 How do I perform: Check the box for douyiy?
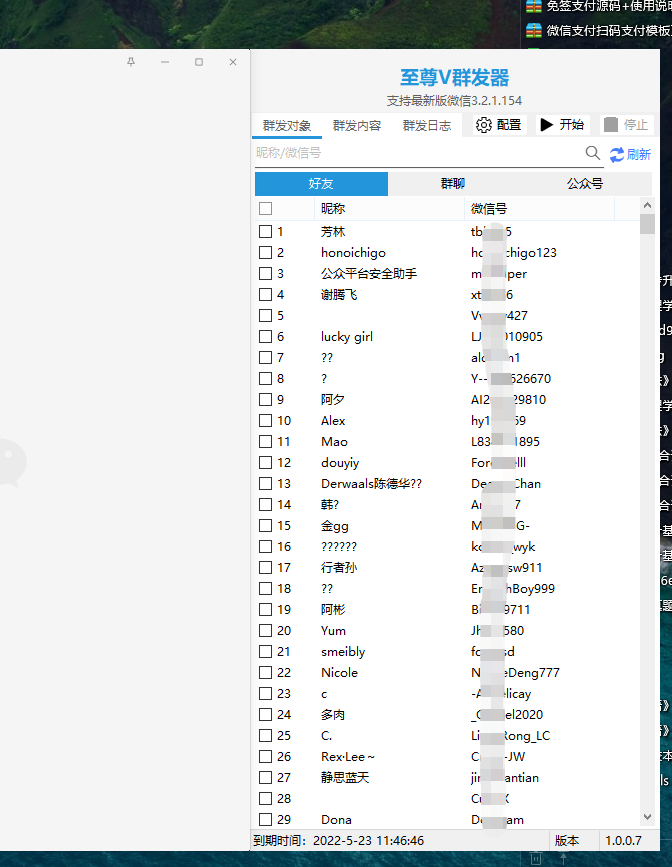(265, 463)
